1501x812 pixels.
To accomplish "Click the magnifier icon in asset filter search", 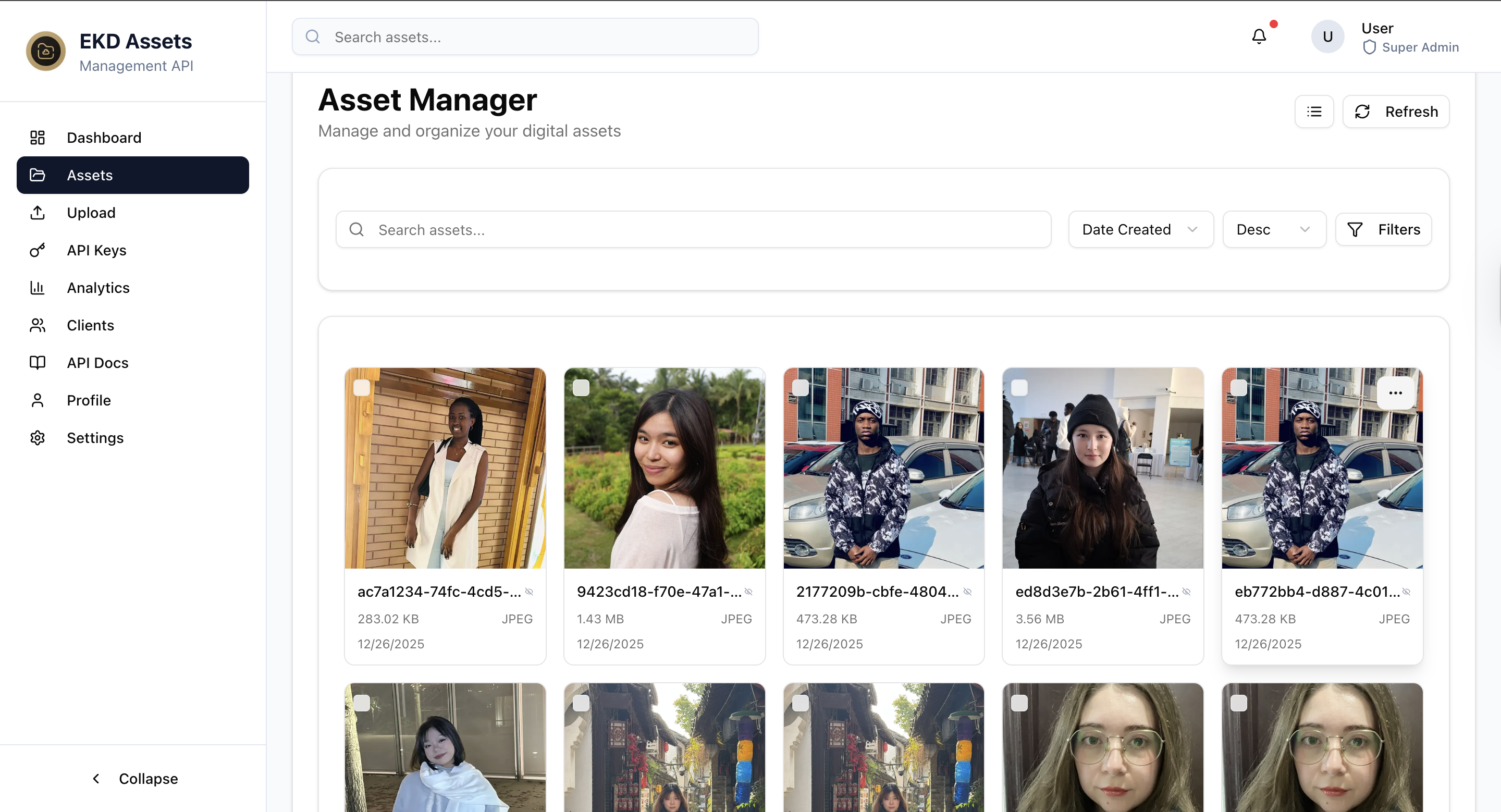I will pyautogui.click(x=356, y=229).
